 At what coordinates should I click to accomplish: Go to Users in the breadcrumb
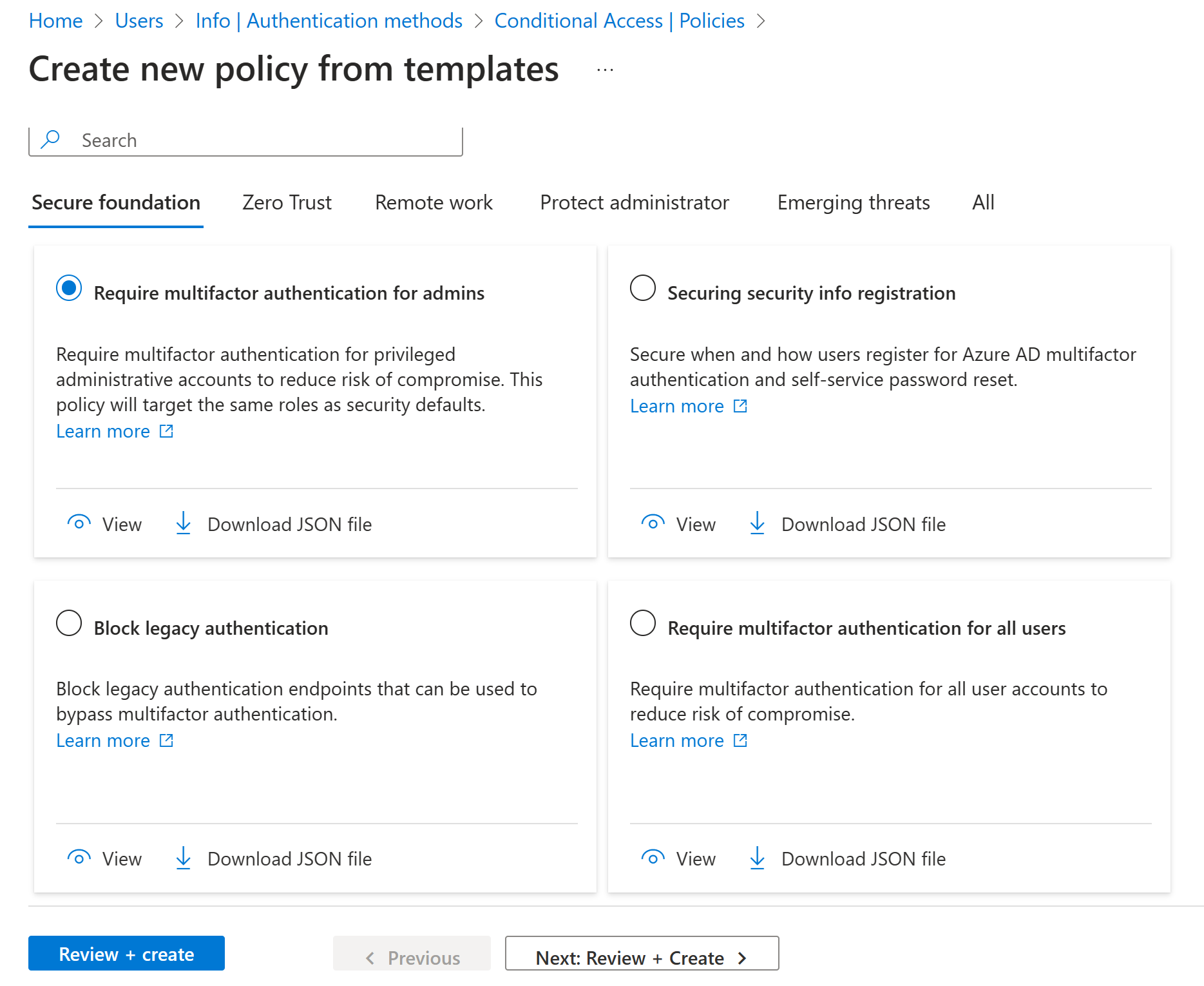[139, 21]
